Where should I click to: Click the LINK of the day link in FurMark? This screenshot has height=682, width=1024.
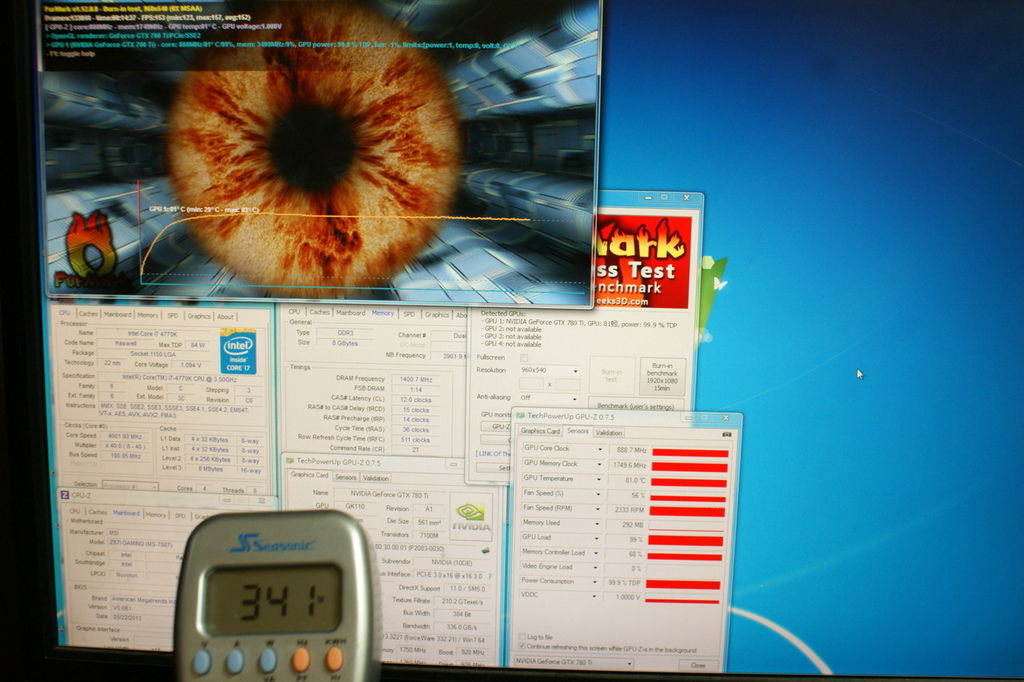coord(494,453)
